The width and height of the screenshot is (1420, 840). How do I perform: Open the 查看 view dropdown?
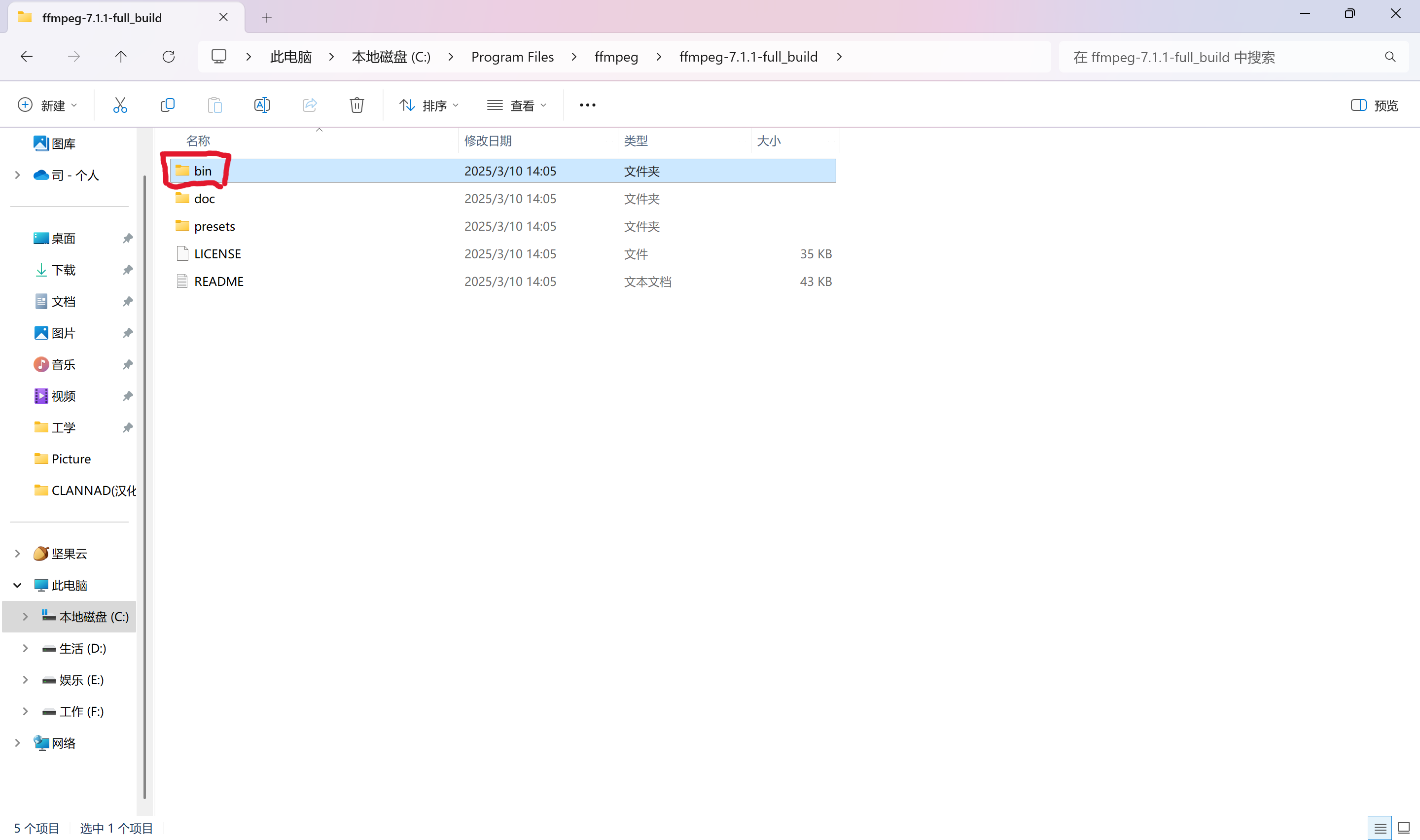(x=517, y=105)
